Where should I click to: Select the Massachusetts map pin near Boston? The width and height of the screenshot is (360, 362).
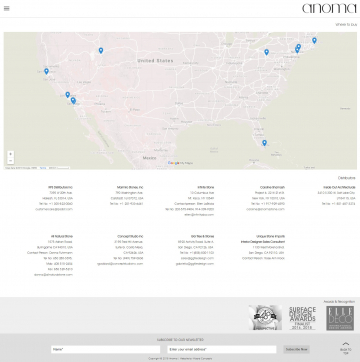314,40
